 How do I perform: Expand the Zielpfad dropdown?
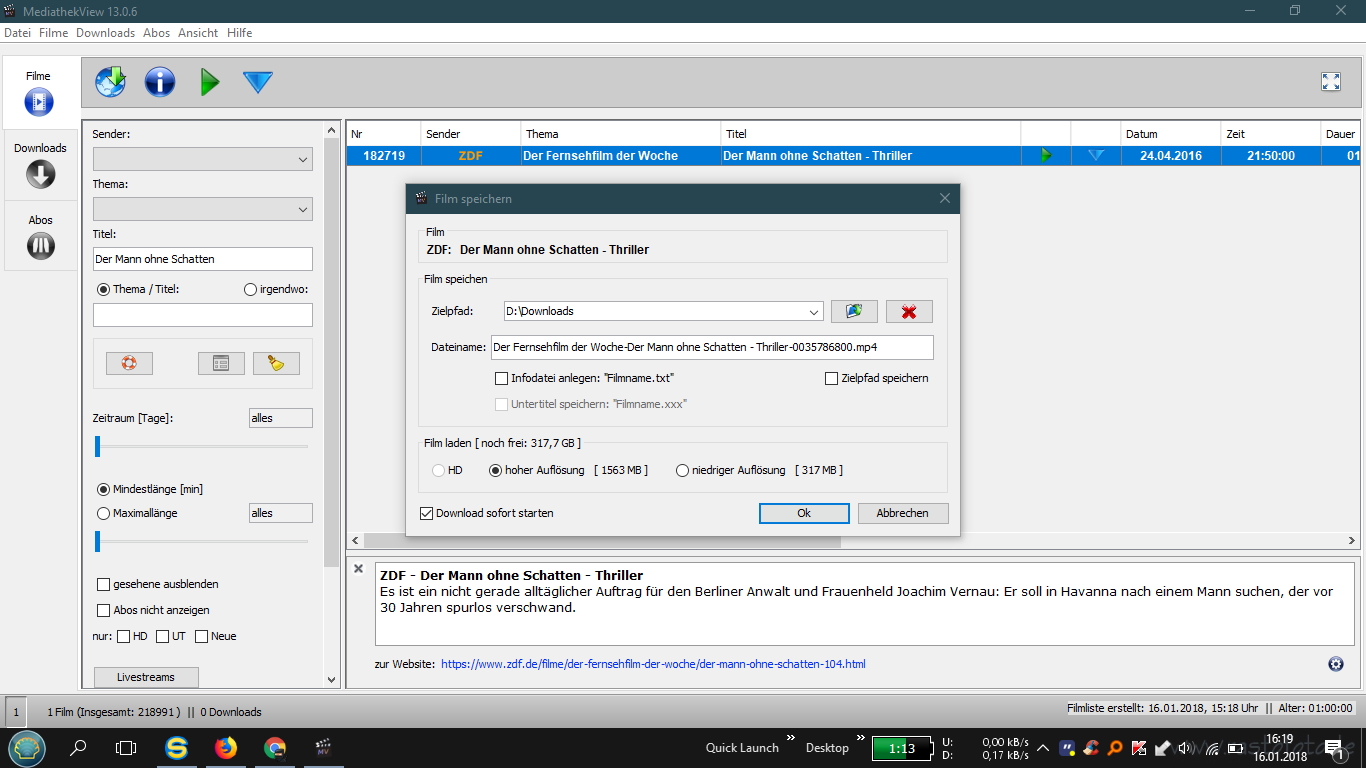[x=813, y=312]
